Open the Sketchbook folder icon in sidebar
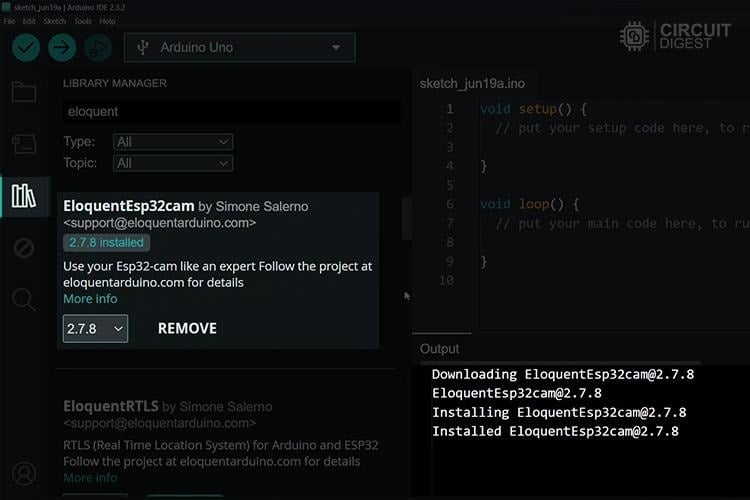 23,92
